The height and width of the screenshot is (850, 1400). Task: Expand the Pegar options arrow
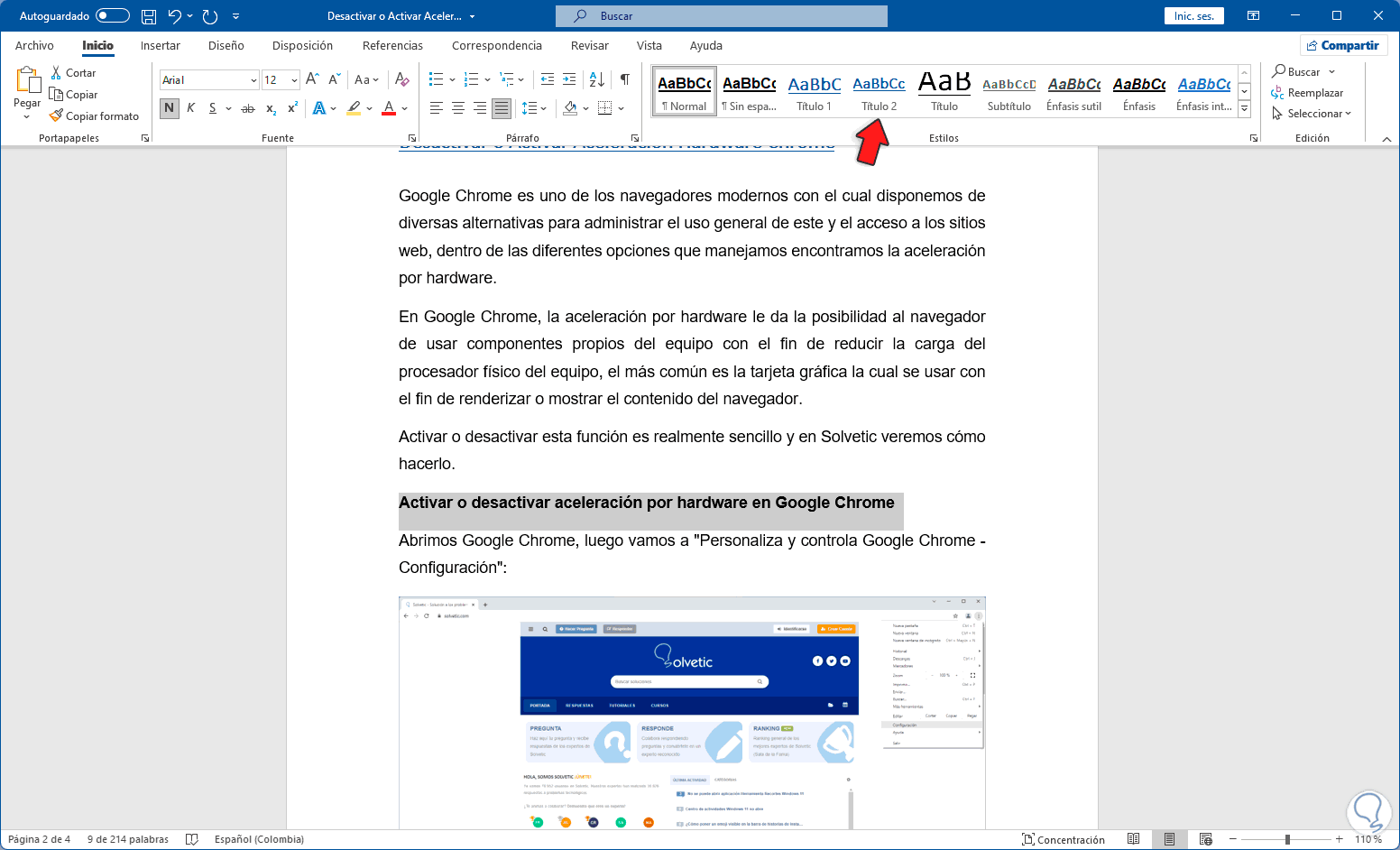(x=27, y=116)
